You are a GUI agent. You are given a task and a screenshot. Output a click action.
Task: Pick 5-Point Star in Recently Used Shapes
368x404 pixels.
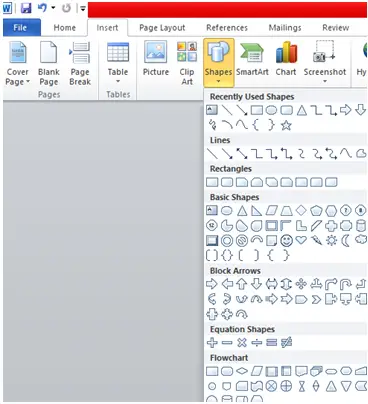[286, 125]
